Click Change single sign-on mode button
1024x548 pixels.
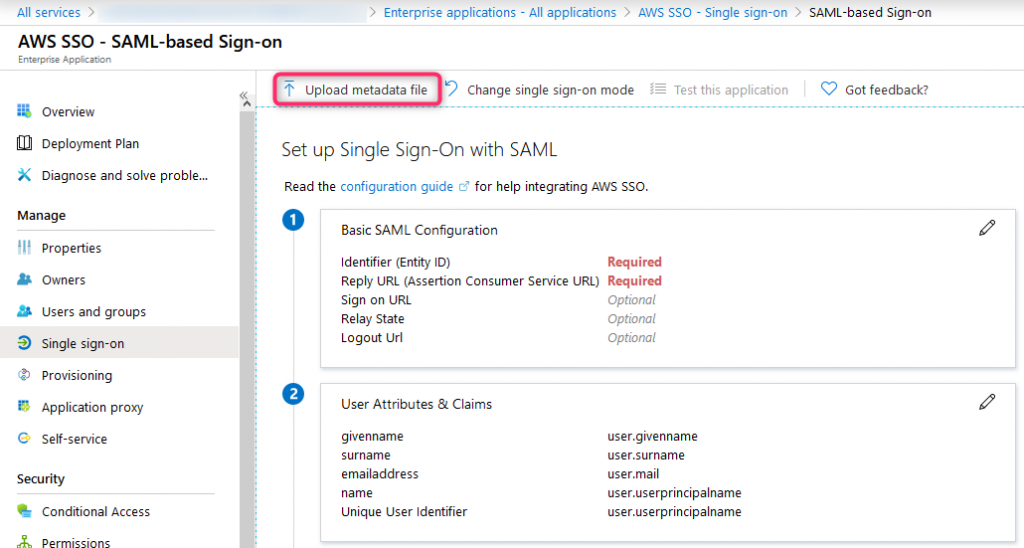[x=539, y=89]
